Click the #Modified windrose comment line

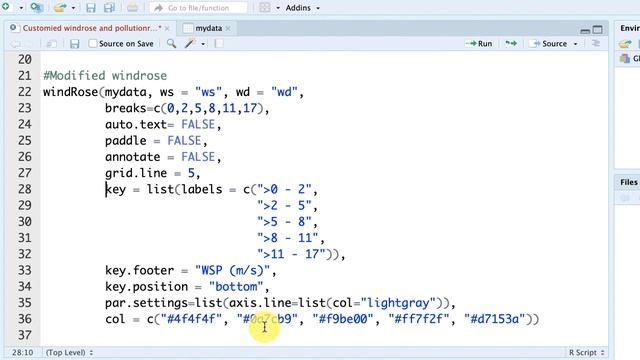pyautogui.click(x=105, y=76)
